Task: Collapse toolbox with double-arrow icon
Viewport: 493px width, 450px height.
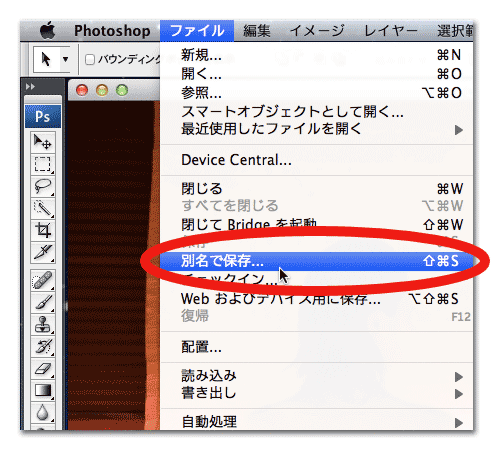Action: pyautogui.click(x=30, y=87)
